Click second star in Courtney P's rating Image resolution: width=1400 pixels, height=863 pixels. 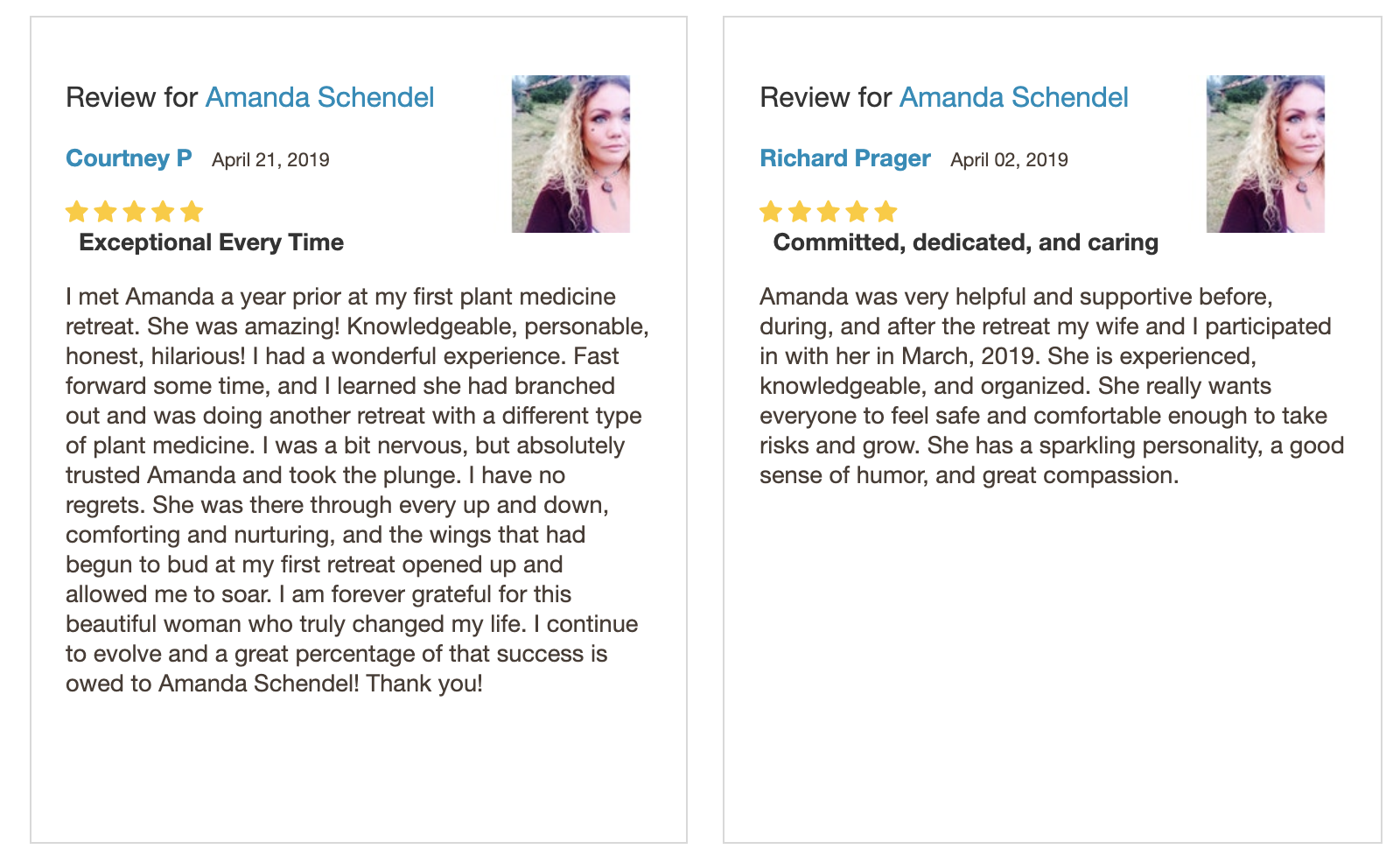click(106, 212)
